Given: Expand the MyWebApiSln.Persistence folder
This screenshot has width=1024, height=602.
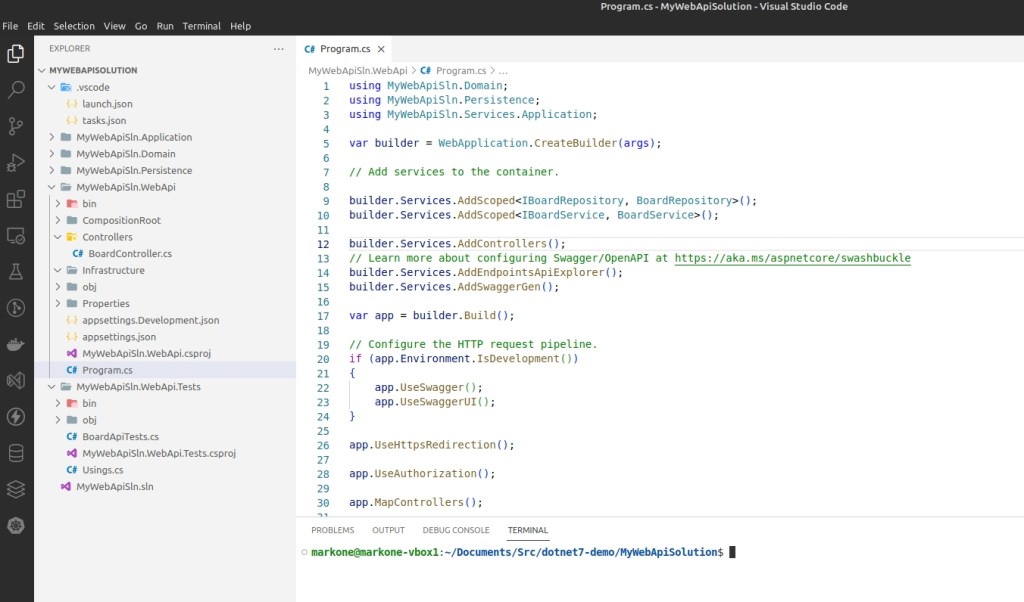Looking at the screenshot, I should point(133,170).
